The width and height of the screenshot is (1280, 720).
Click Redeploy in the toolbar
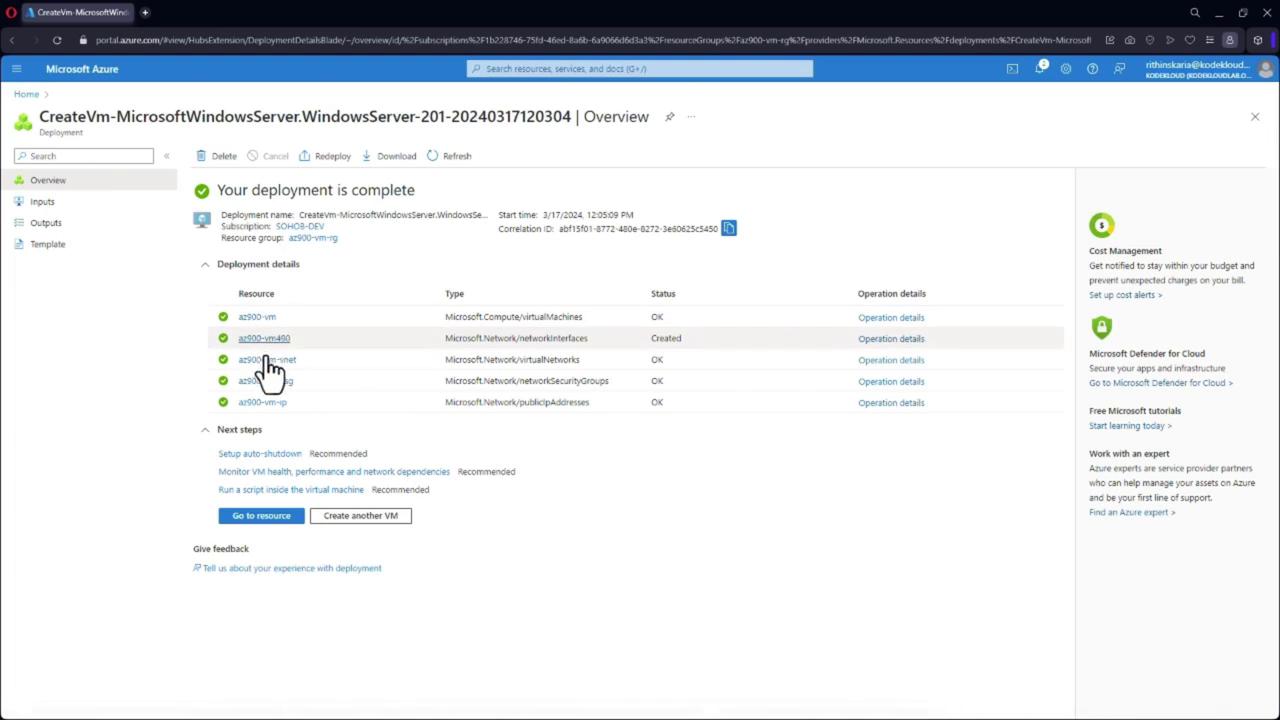click(x=325, y=156)
